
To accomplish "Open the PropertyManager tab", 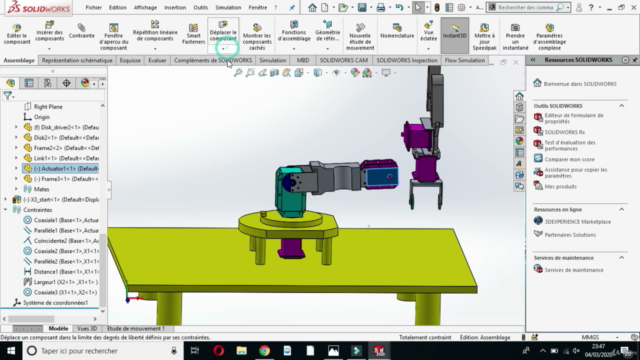I will [29, 83].
